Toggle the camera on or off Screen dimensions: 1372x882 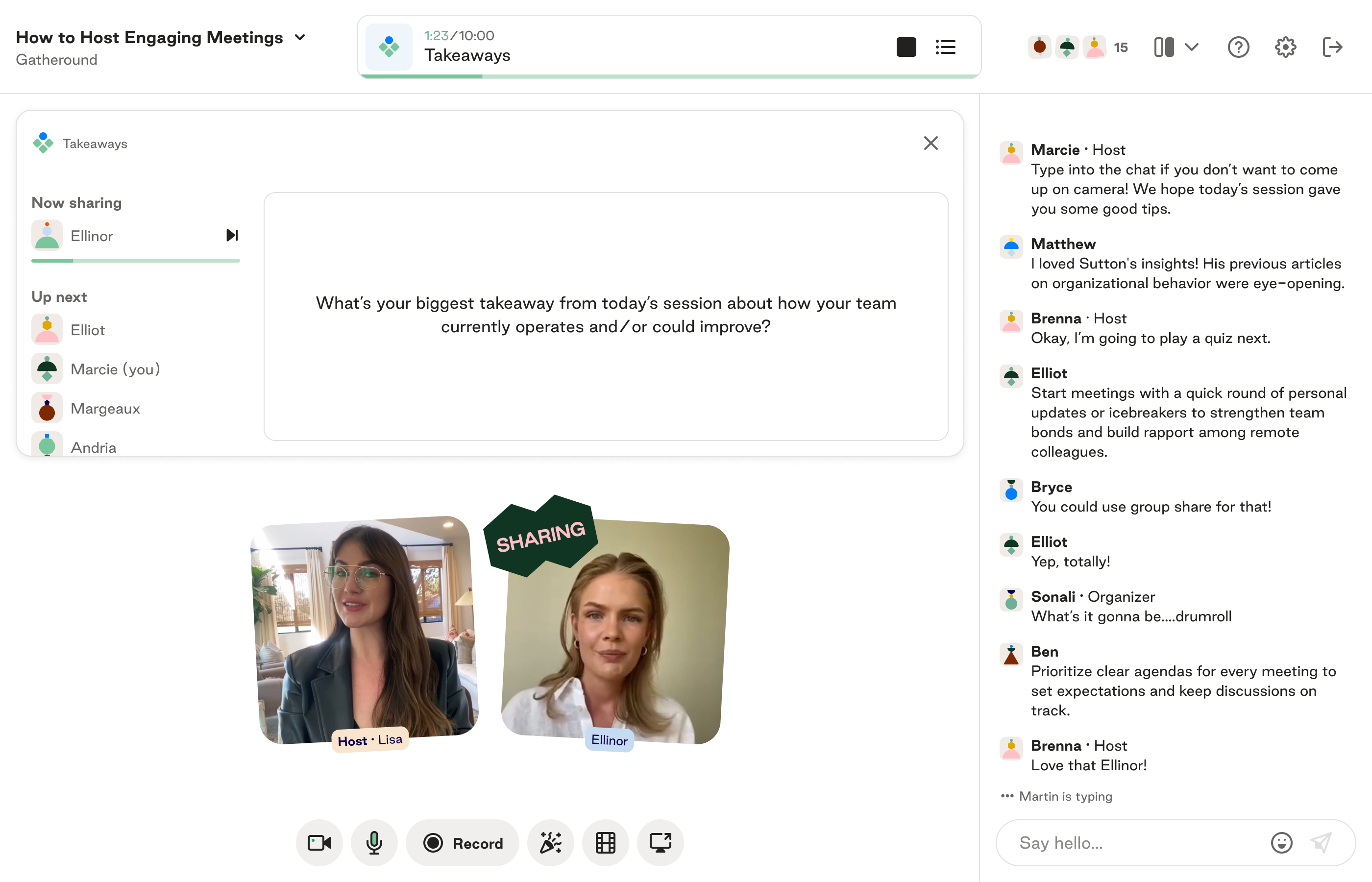click(x=319, y=842)
